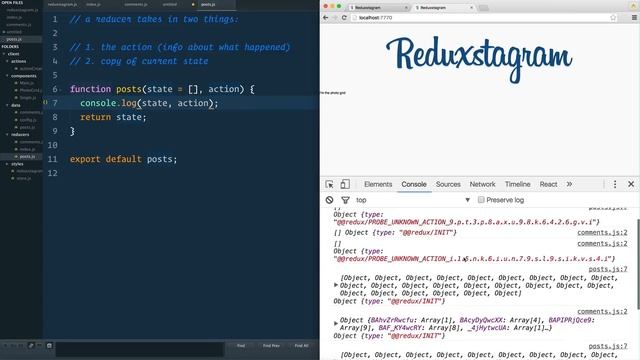
Task: Open the DevTools three-dot customize menu
Action: pos(615,184)
